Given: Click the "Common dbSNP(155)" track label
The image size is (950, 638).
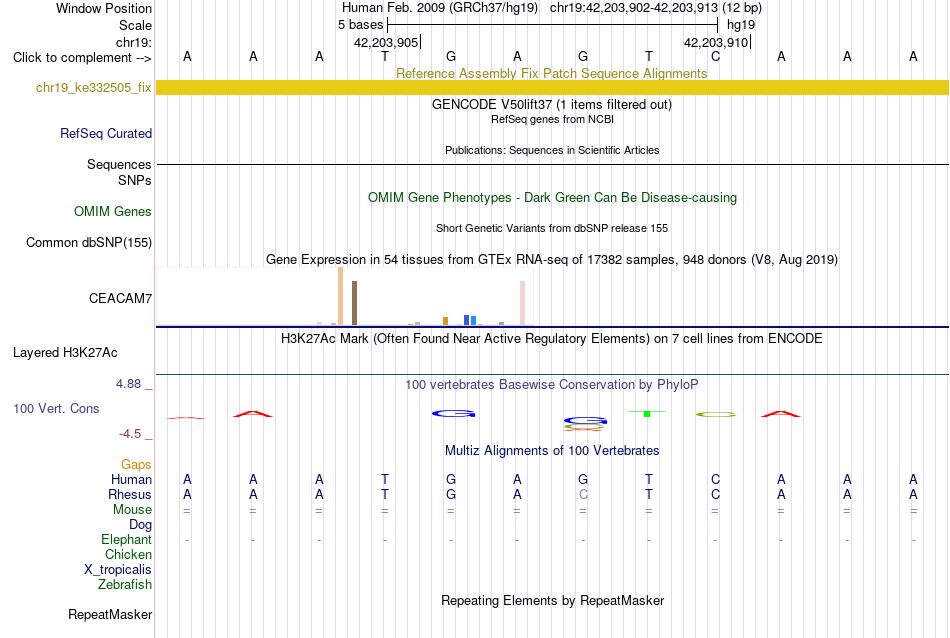Looking at the screenshot, I should (88, 242).
